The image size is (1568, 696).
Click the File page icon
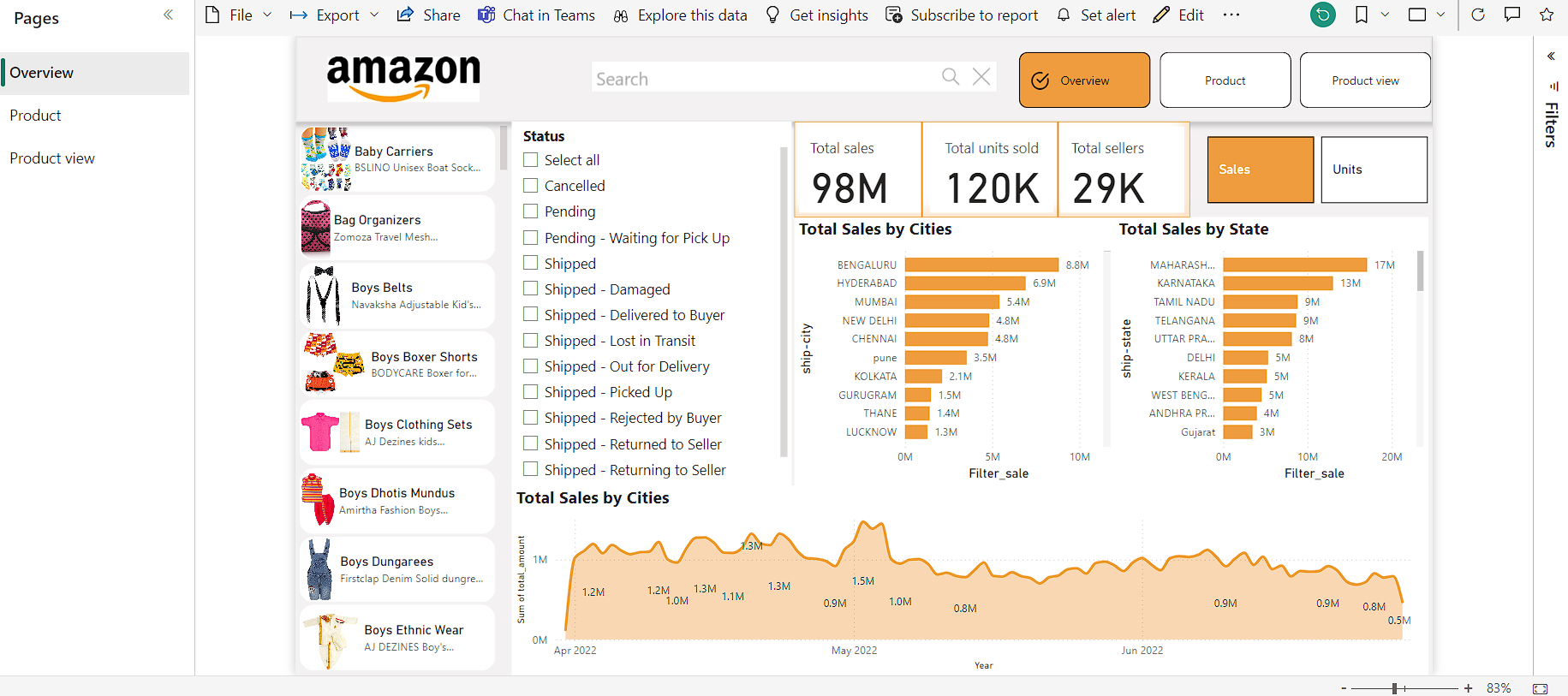(x=212, y=15)
